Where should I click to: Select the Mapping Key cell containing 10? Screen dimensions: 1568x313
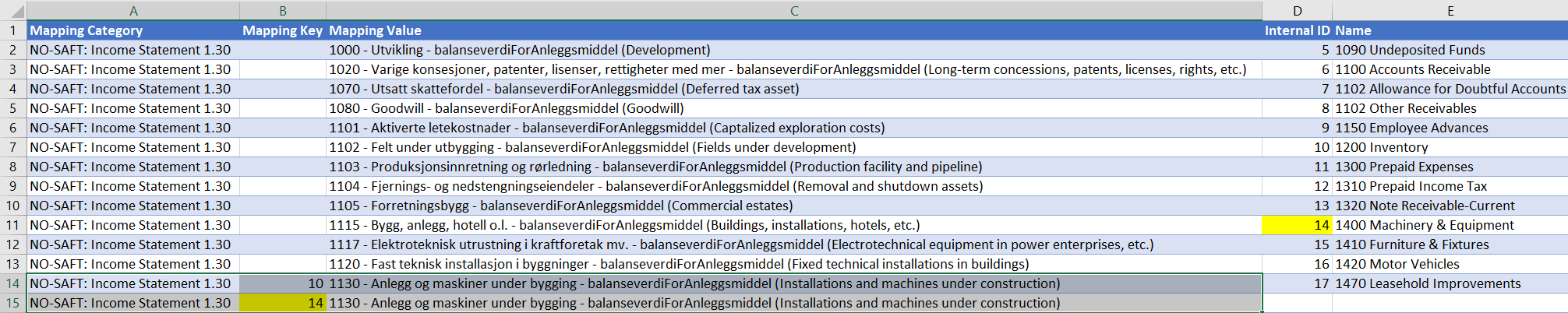(x=283, y=283)
